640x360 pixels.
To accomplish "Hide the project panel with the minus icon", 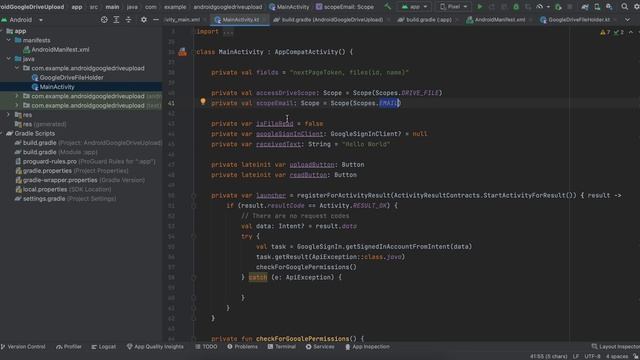I will pos(156,20).
